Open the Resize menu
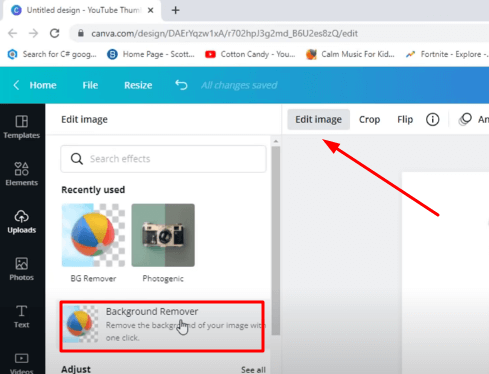 (x=138, y=85)
